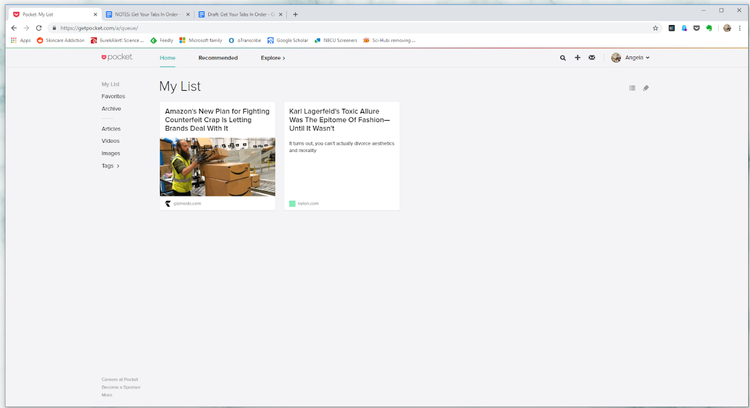This screenshot has width=750, height=408.
Task: Click the dark square E extension icon
Action: click(x=672, y=28)
